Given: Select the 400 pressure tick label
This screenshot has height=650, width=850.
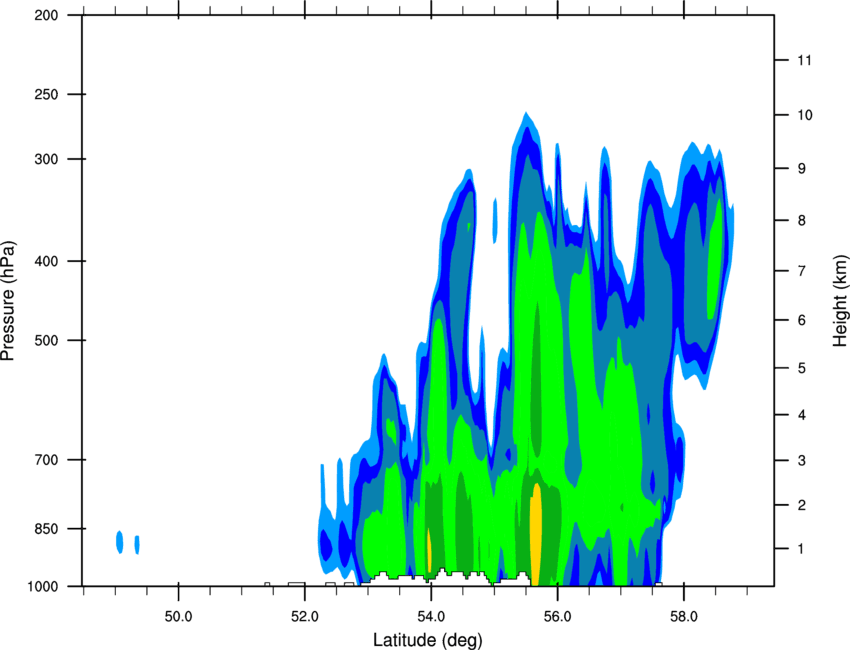Looking at the screenshot, I should pos(46,261).
